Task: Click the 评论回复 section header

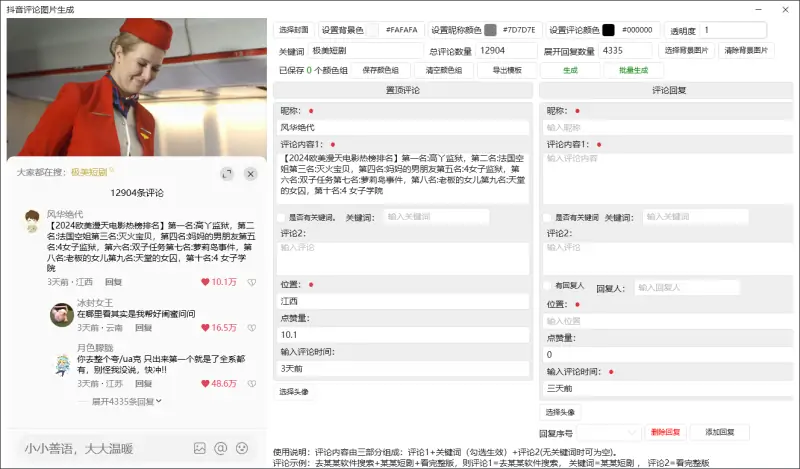Action: (668, 89)
